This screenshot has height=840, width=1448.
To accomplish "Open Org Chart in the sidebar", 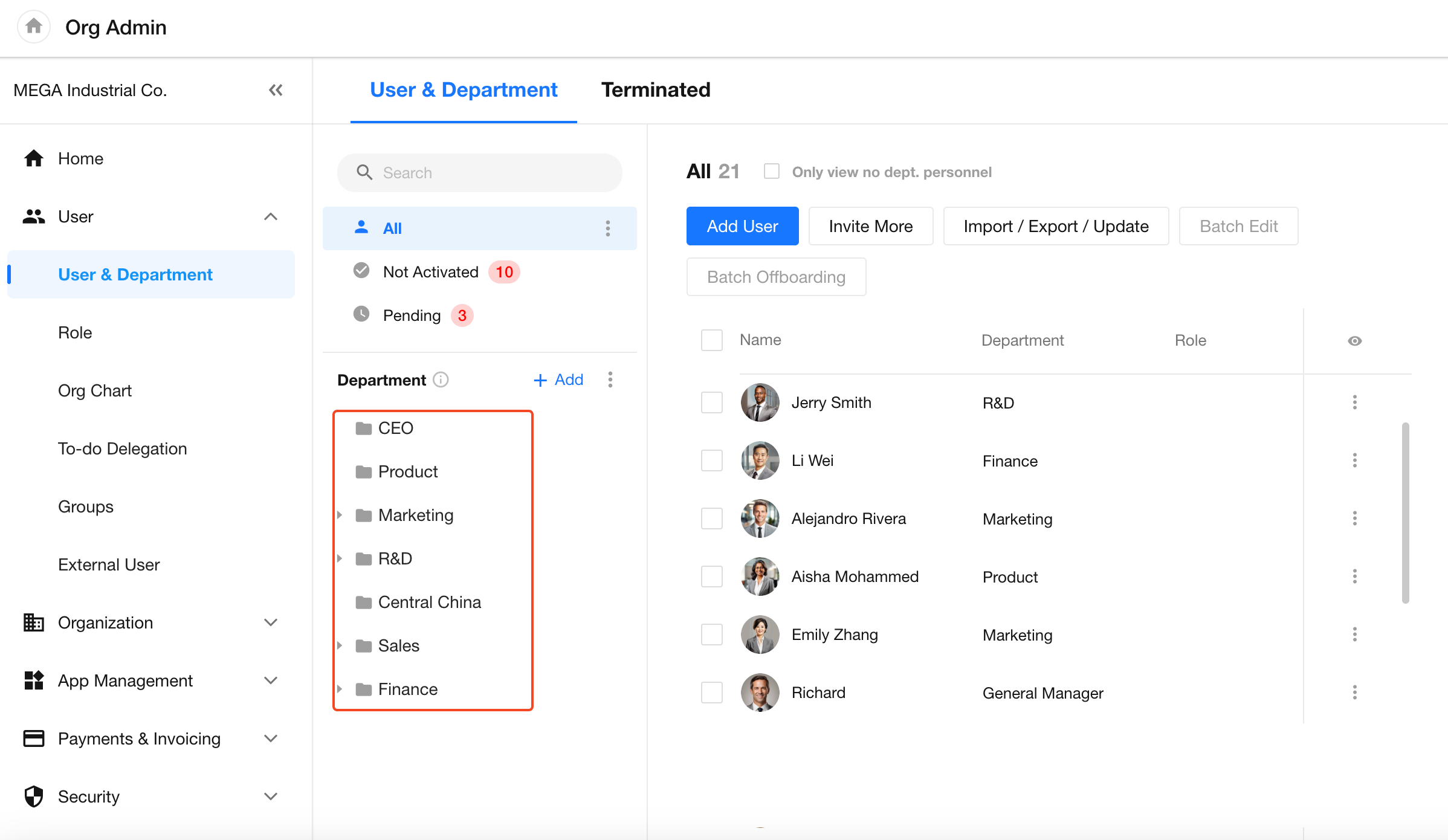I will tap(95, 390).
